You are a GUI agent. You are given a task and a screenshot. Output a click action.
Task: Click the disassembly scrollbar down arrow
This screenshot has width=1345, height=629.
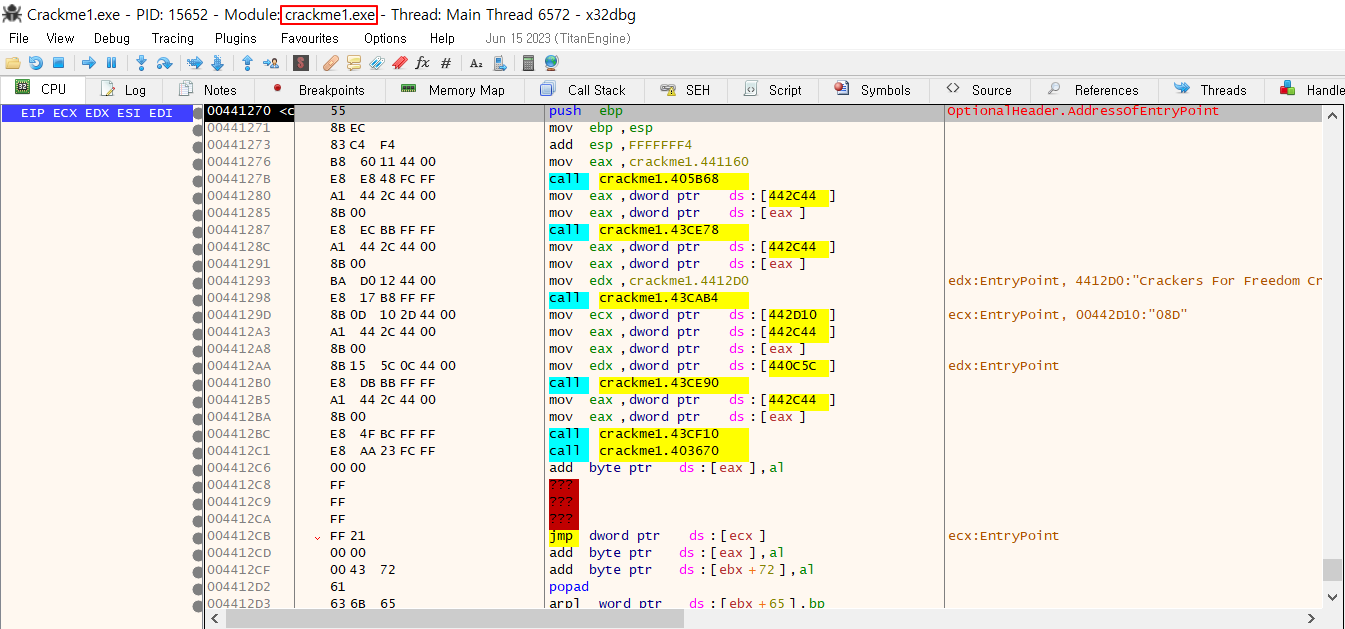click(1332, 597)
